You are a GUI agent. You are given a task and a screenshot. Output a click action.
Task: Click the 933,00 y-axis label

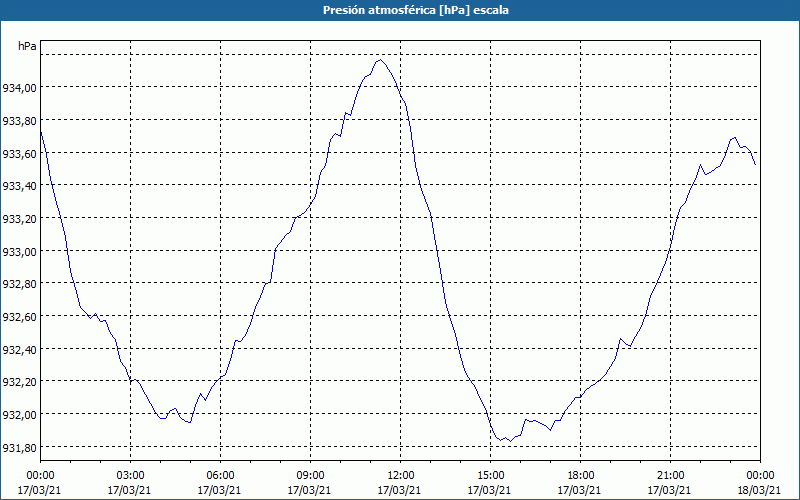click(19, 252)
